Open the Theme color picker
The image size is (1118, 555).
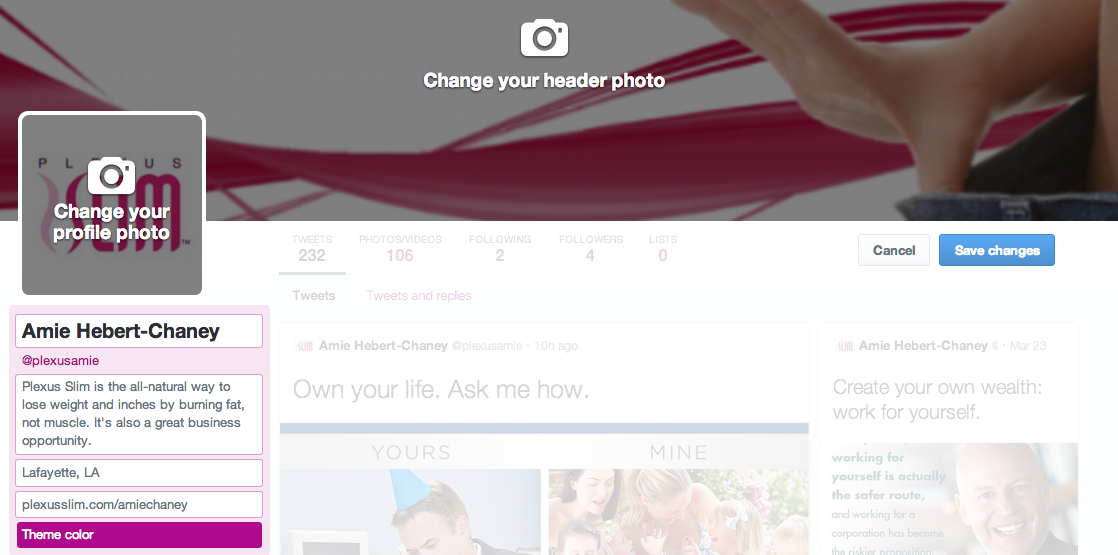point(139,535)
